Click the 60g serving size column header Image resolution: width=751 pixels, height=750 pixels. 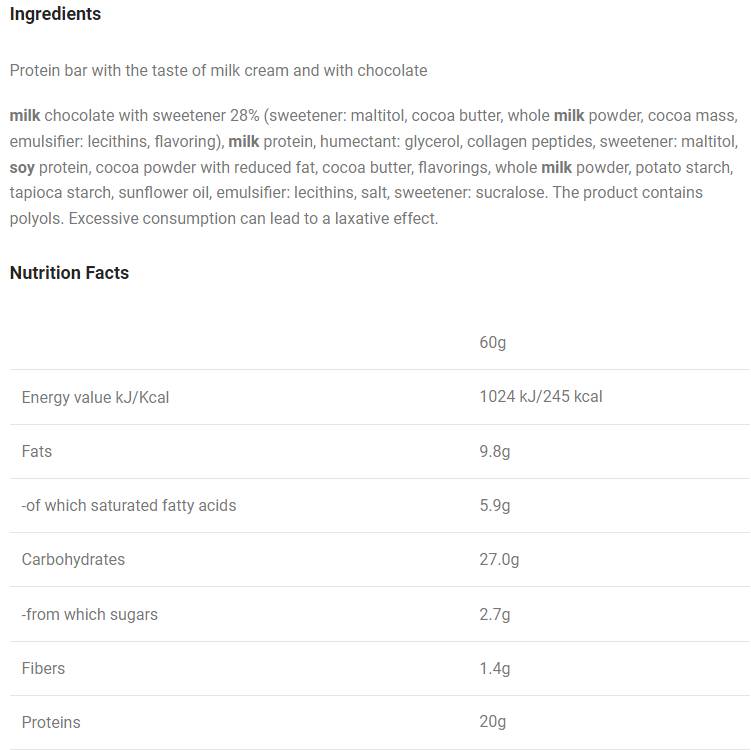tap(493, 343)
